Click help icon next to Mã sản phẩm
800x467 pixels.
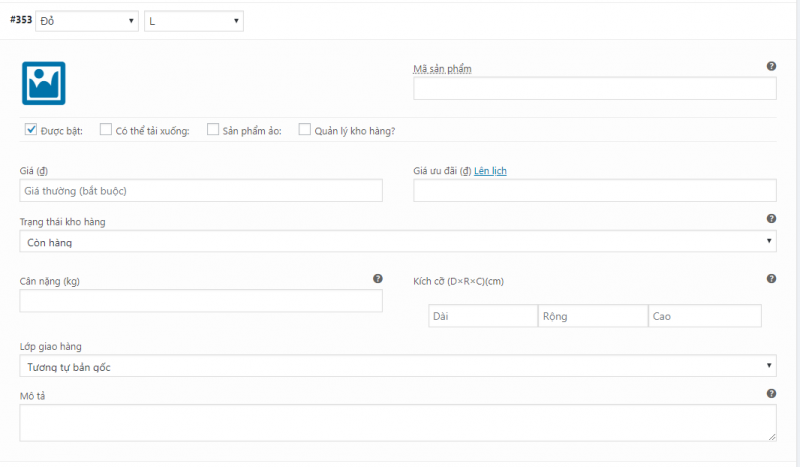pos(771,66)
